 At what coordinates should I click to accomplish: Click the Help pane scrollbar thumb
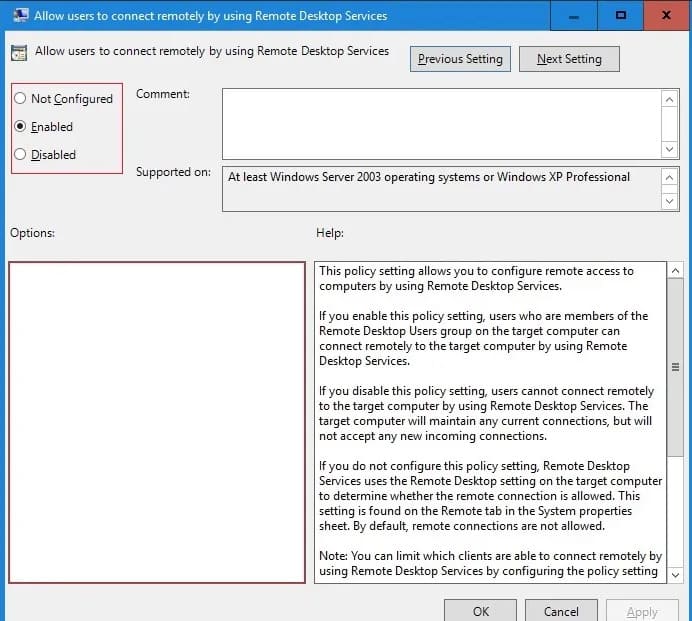tap(675, 367)
